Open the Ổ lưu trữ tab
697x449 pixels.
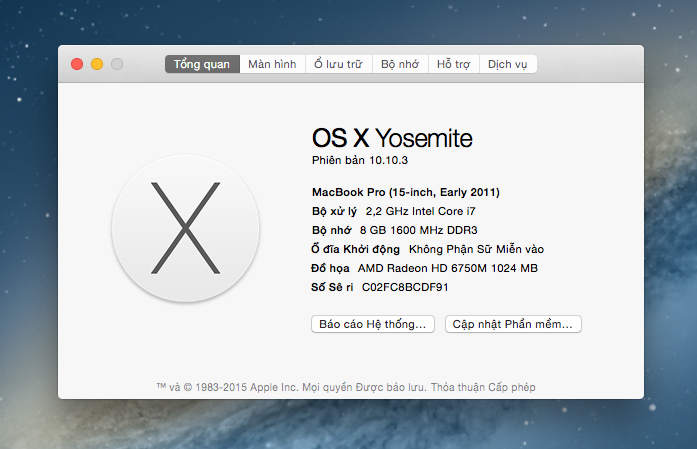tap(339, 64)
